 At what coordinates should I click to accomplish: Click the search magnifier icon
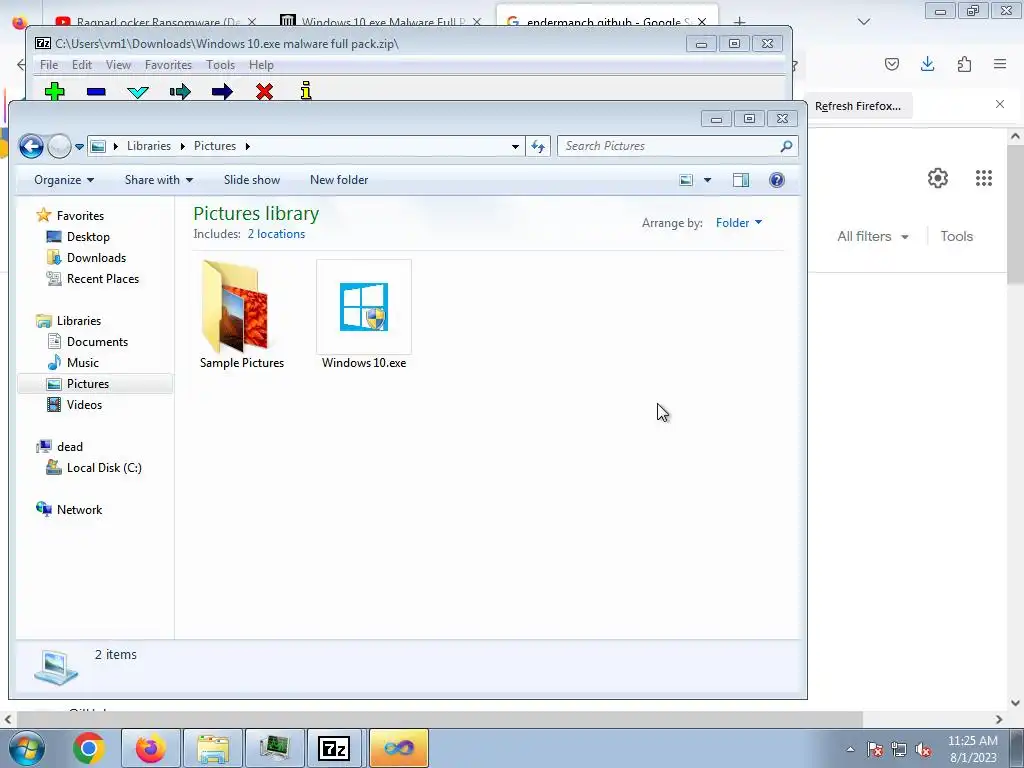click(x=786, y=146)
